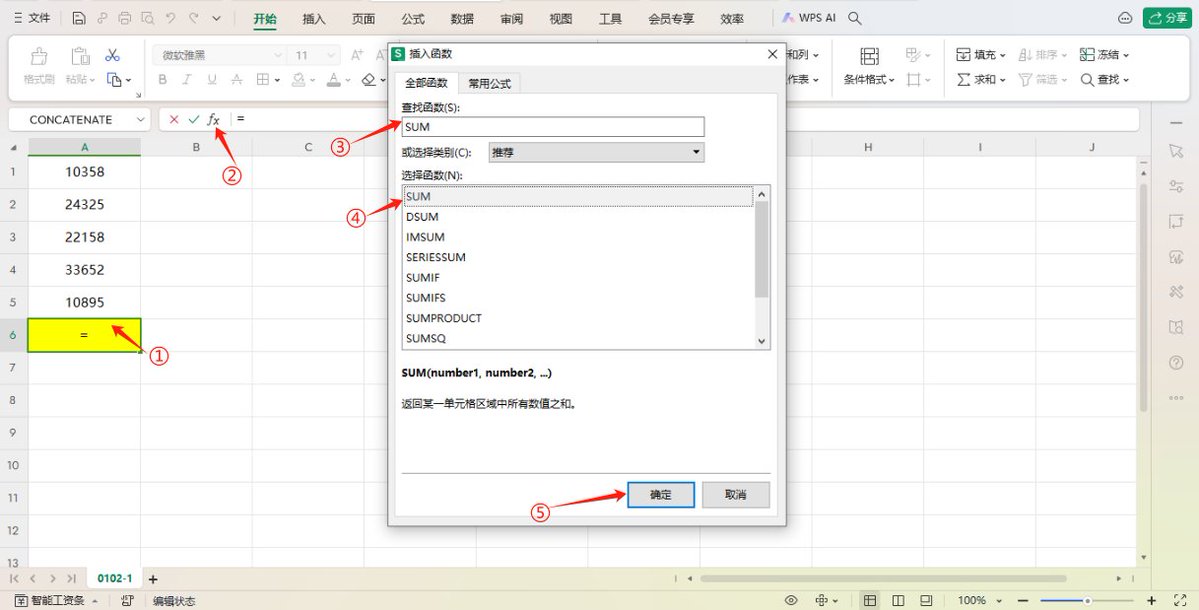Click the selection arrow icon in right sidebar

pos(1176,151)
